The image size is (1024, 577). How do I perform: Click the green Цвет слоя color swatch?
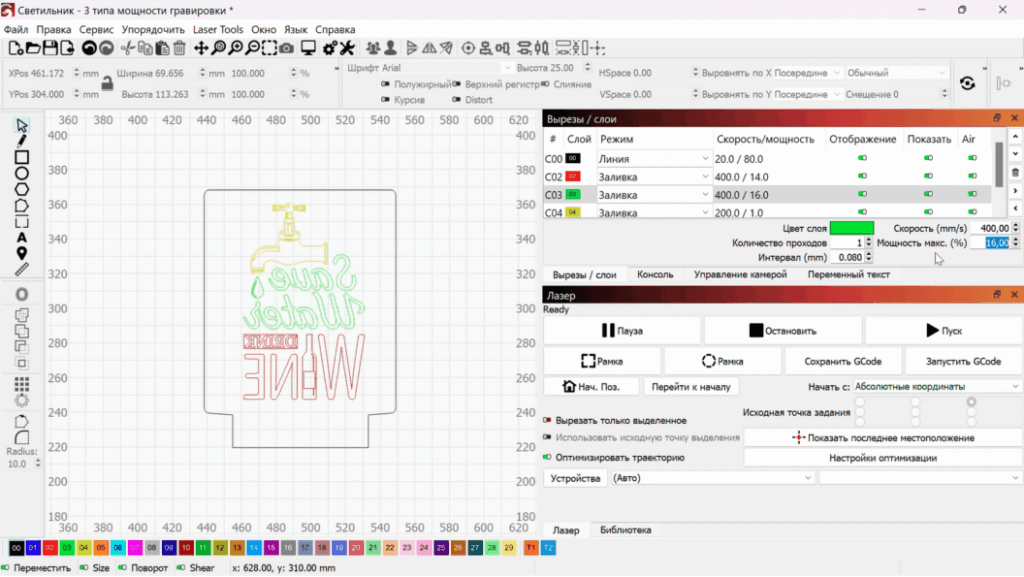(851, 228)
